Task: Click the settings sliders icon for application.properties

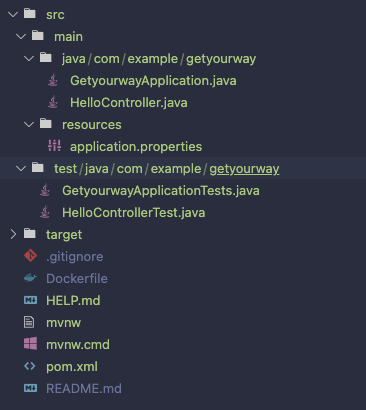Action: (54, 146)
